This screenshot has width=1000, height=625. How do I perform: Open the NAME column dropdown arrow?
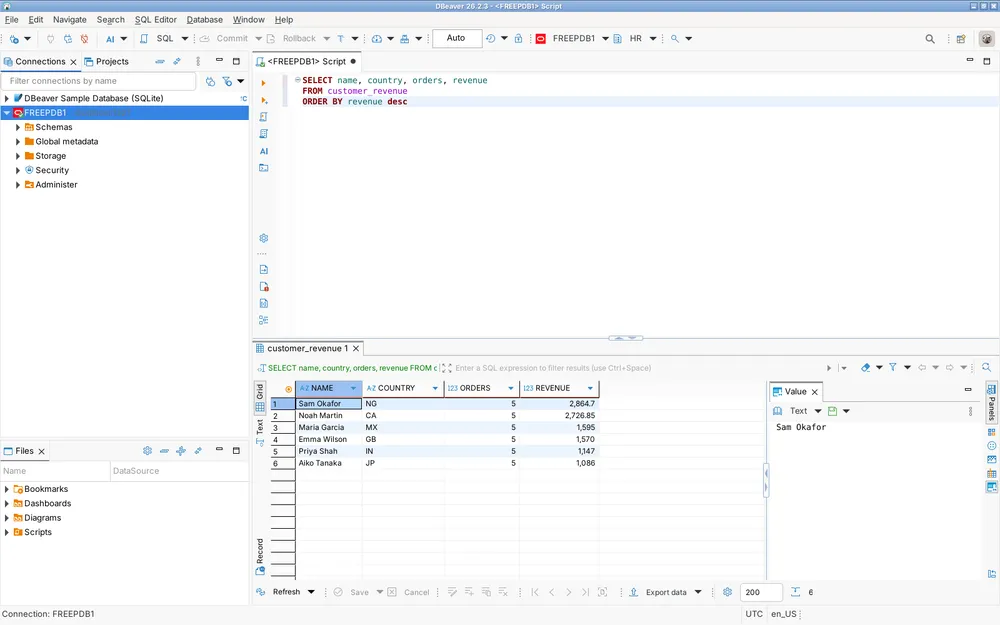tap(353, 388)
